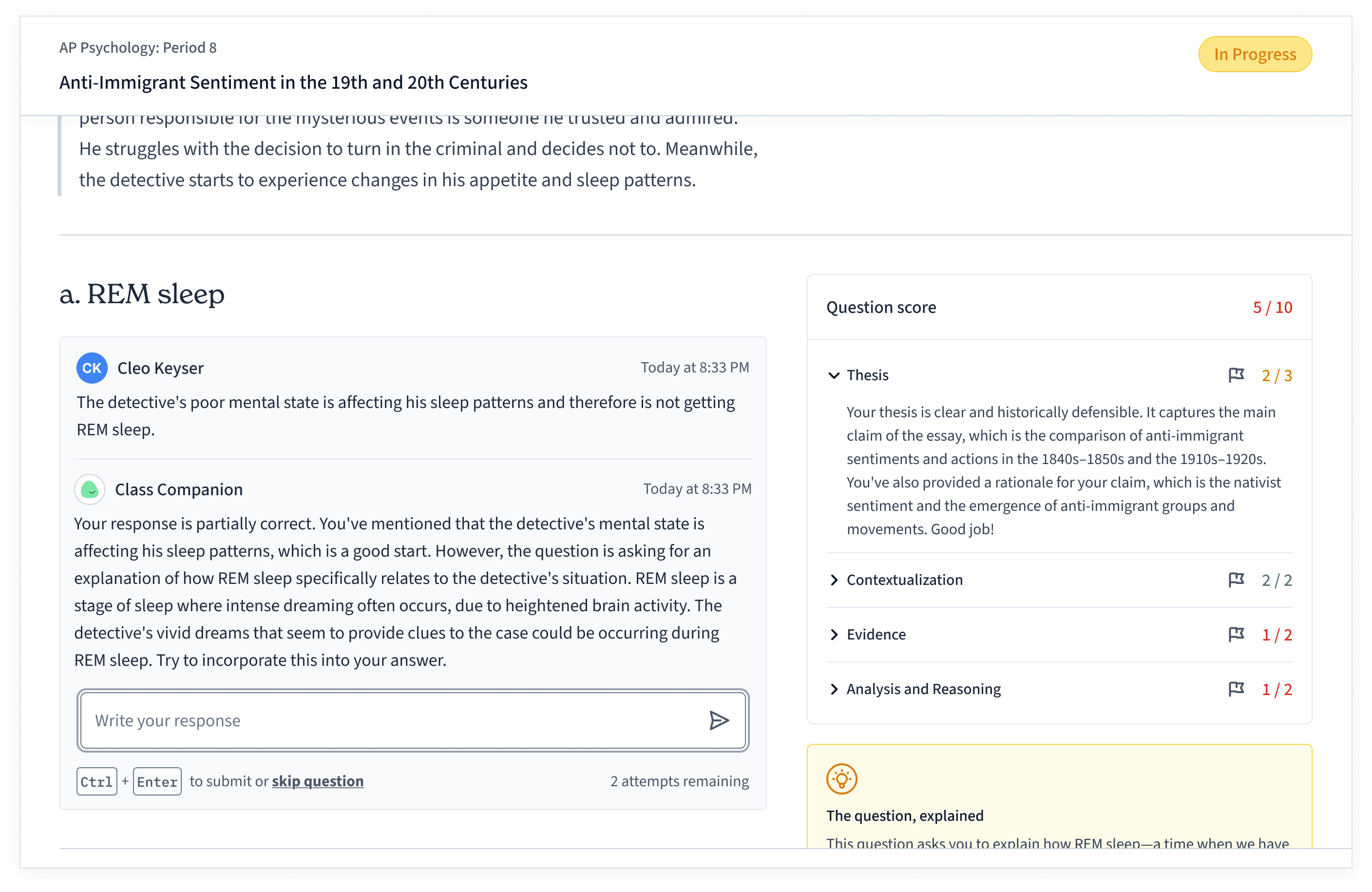Collapse the Thesis section chevron
The width and height of the screenshot is (1372, 892).
click(834, 375)
